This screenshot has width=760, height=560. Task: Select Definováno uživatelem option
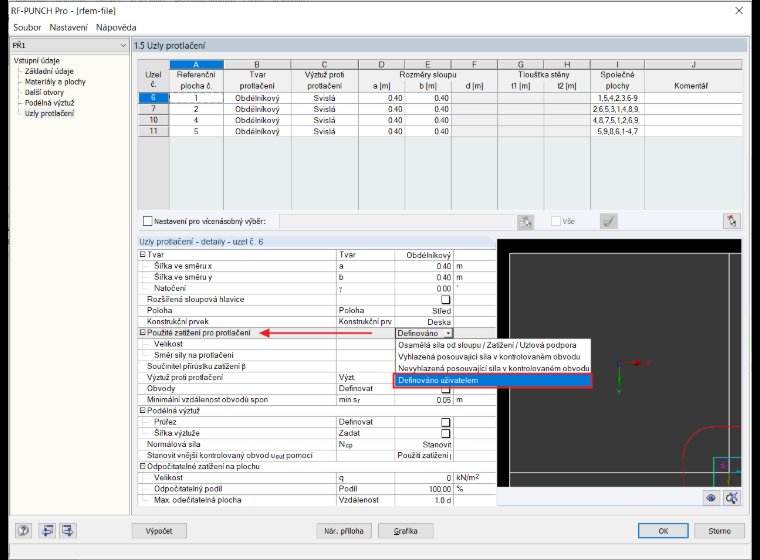click(493, 381)
